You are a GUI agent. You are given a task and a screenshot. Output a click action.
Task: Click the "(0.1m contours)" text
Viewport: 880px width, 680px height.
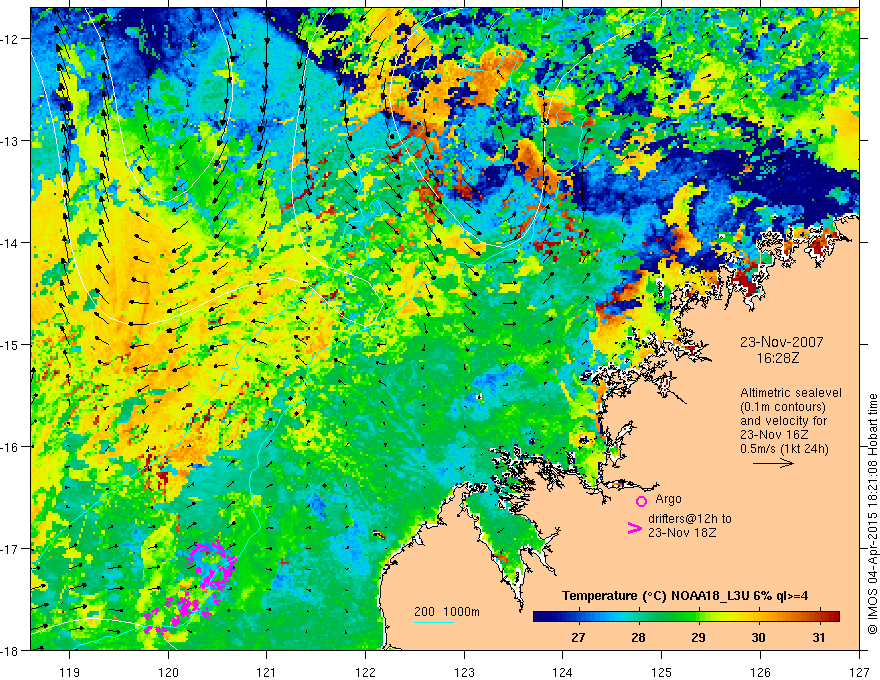coord(783,407)
